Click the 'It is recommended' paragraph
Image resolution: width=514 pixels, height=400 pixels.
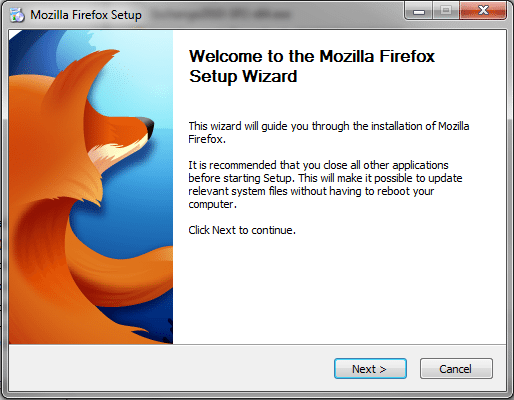325,184
